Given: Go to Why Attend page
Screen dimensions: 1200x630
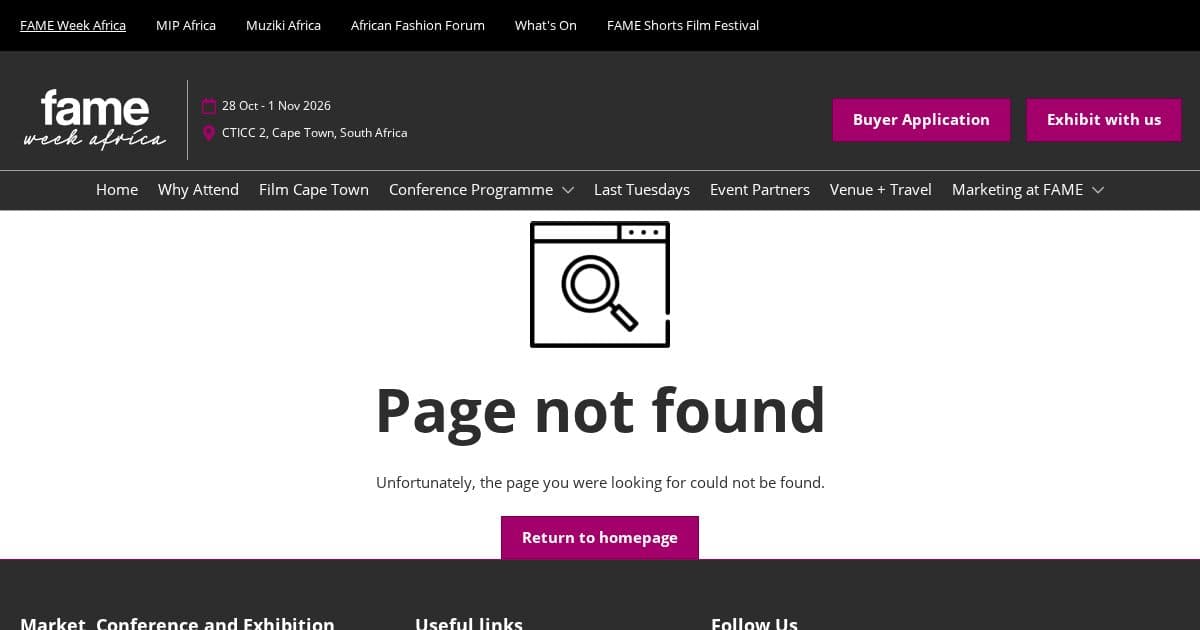Looking at the screenshot, I should (198, 190).
